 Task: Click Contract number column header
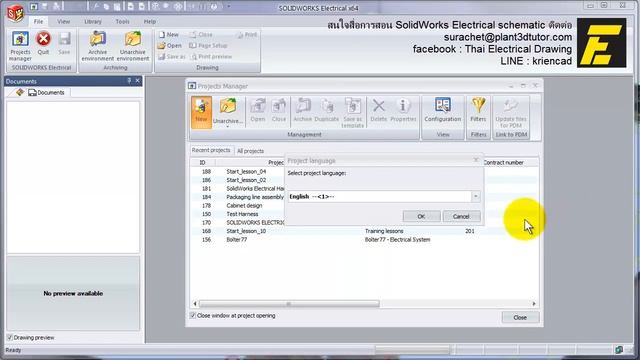click(503, 162)
